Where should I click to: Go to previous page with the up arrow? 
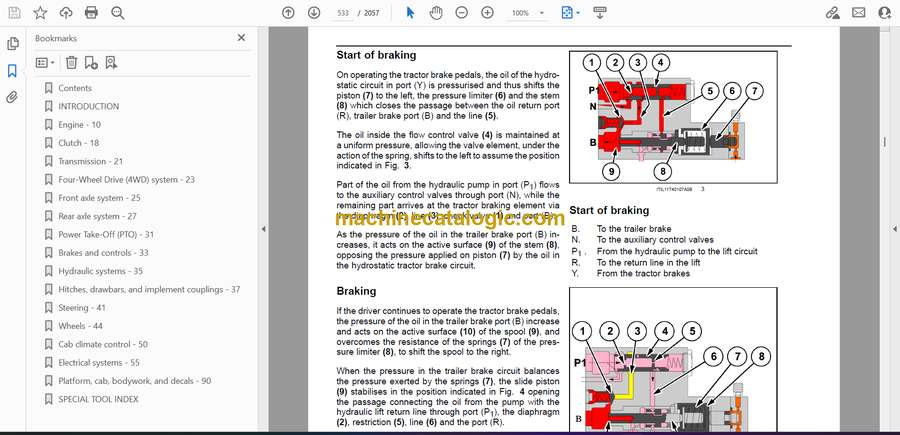tap(288, 13)
